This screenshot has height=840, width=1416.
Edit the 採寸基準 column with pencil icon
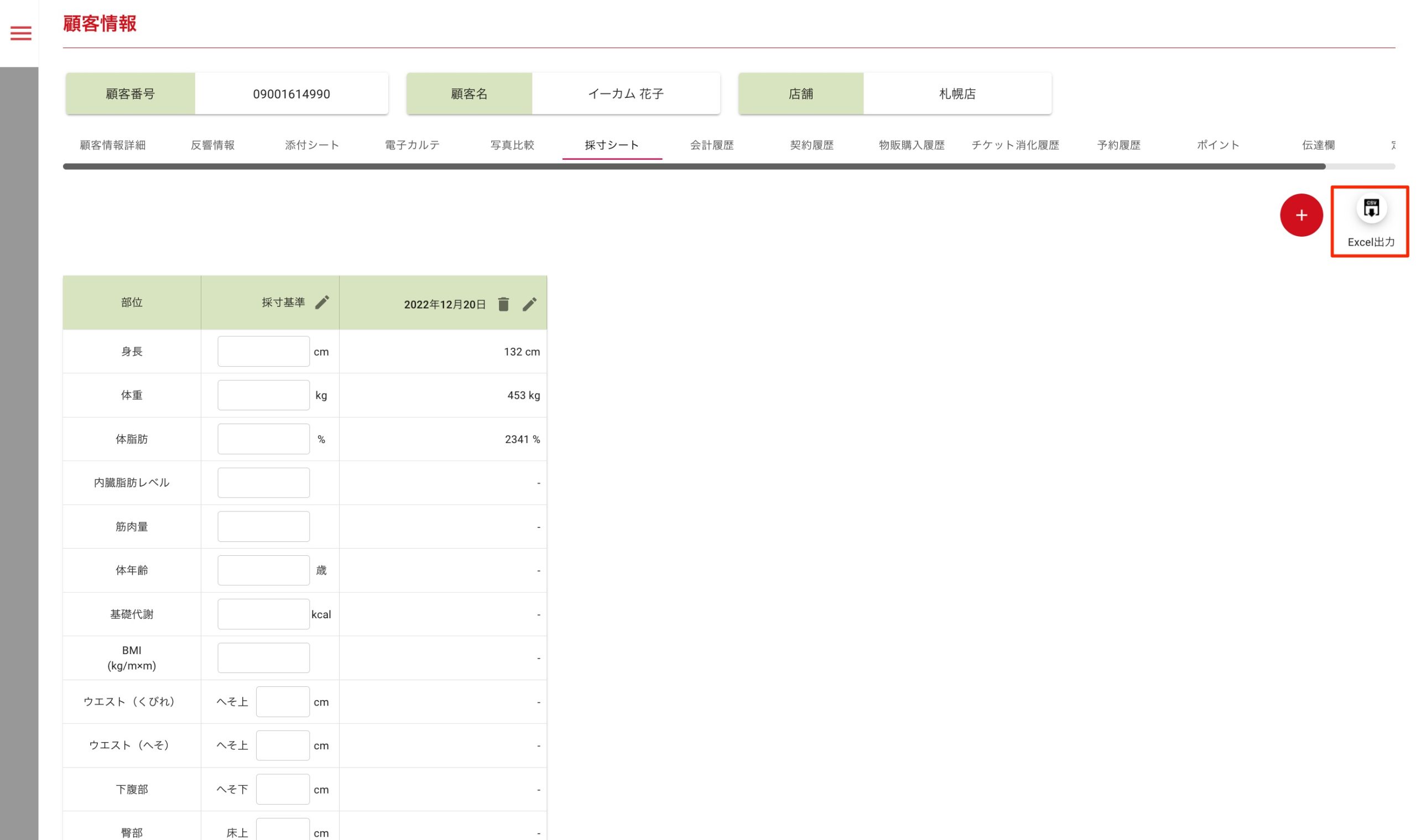(321, 302)
